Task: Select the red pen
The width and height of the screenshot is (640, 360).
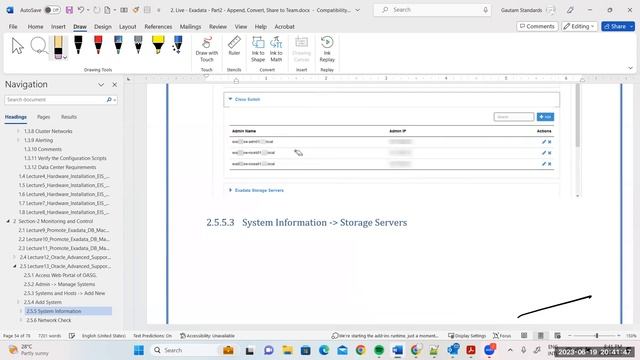Action: point(98,45)
